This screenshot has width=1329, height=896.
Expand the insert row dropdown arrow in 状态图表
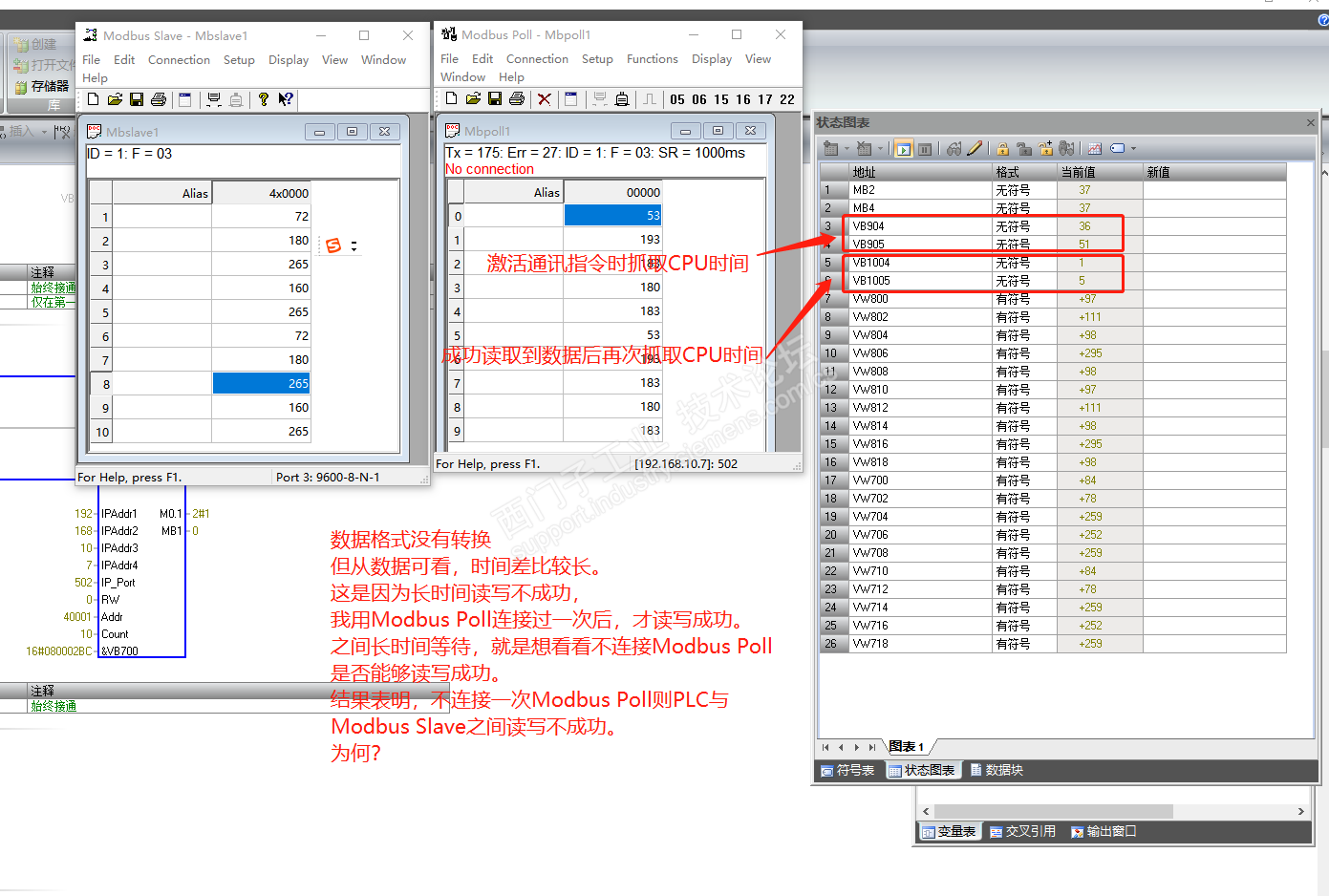tap(847, 148)
